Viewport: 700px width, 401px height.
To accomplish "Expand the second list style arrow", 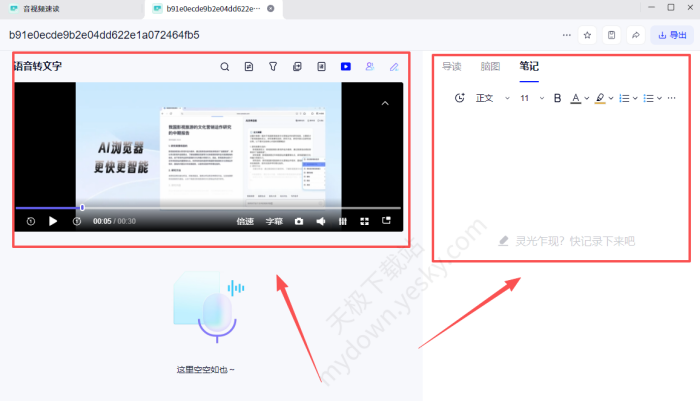I will tap(659, 98).
